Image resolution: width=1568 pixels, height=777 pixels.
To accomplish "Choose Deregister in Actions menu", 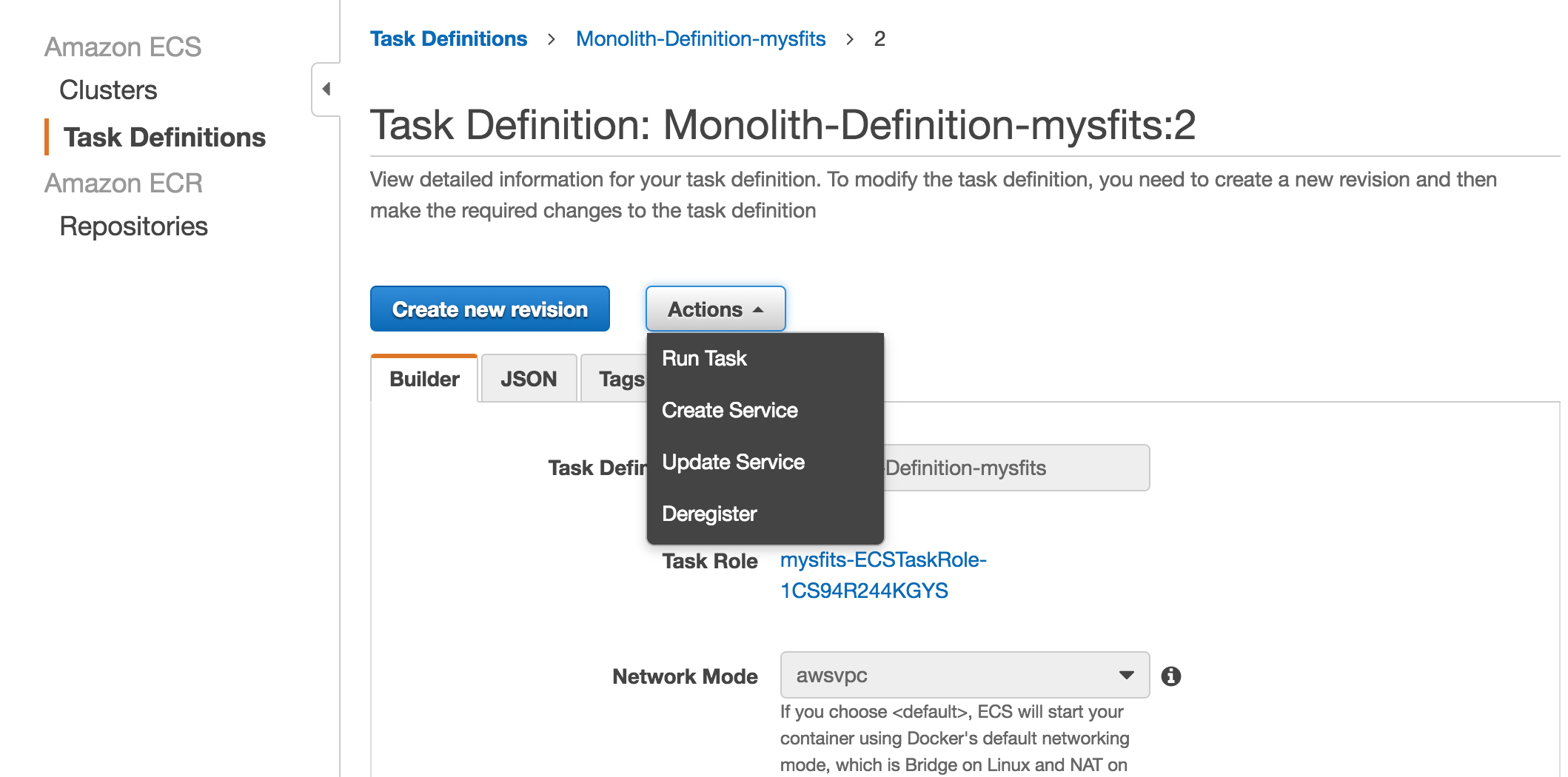I will point(765,514).
